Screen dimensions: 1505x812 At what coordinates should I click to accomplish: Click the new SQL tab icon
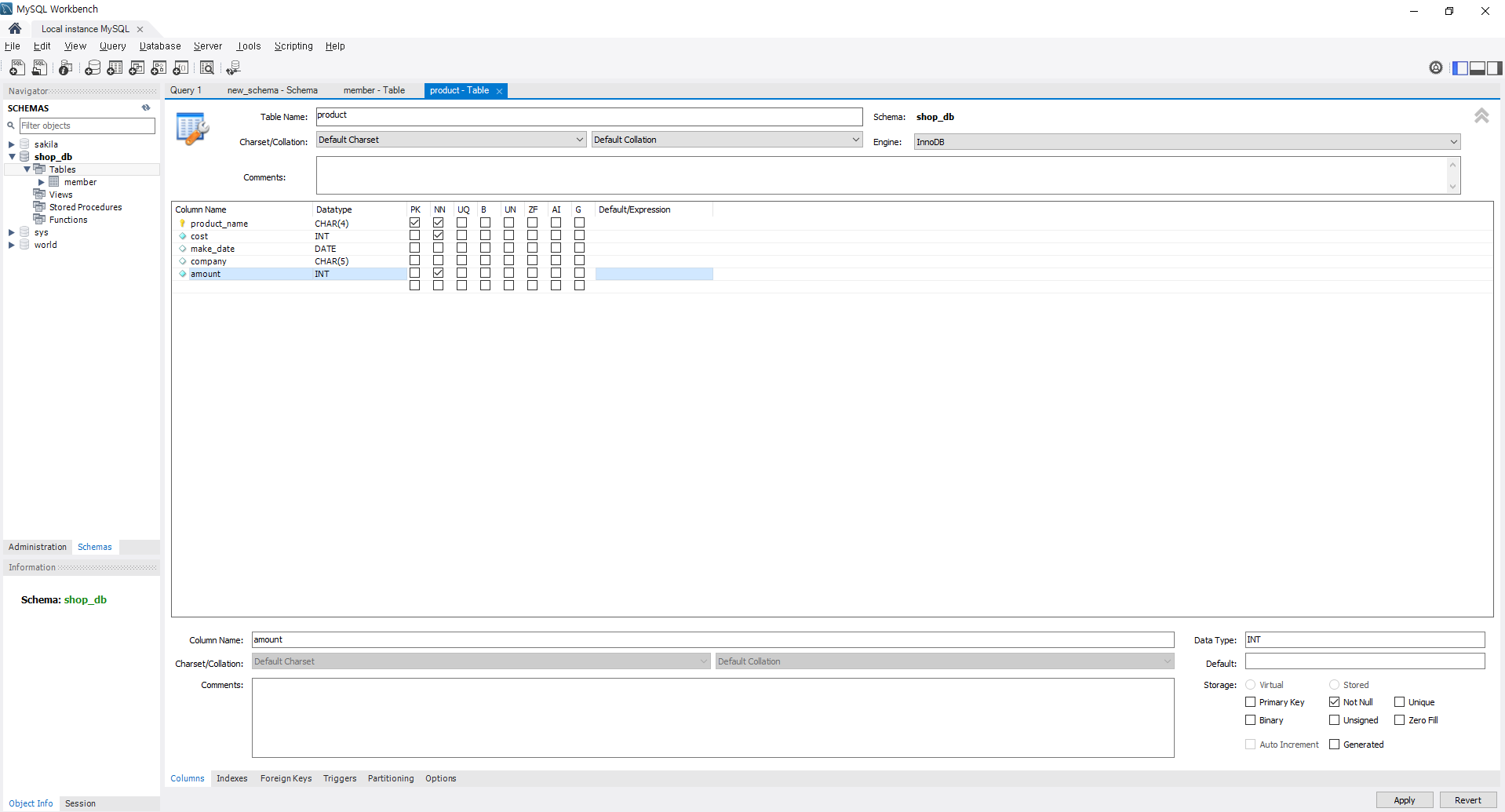pos(16,68)
